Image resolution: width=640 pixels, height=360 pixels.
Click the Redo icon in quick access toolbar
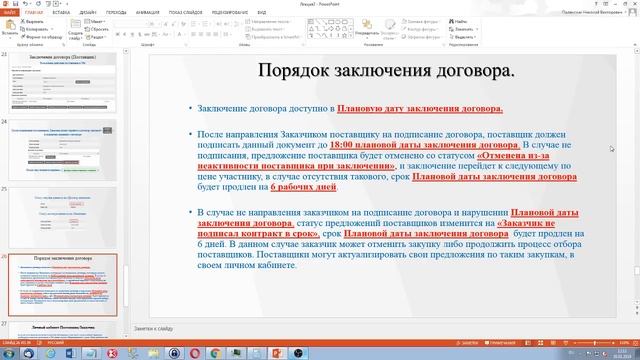pos(38,4)
